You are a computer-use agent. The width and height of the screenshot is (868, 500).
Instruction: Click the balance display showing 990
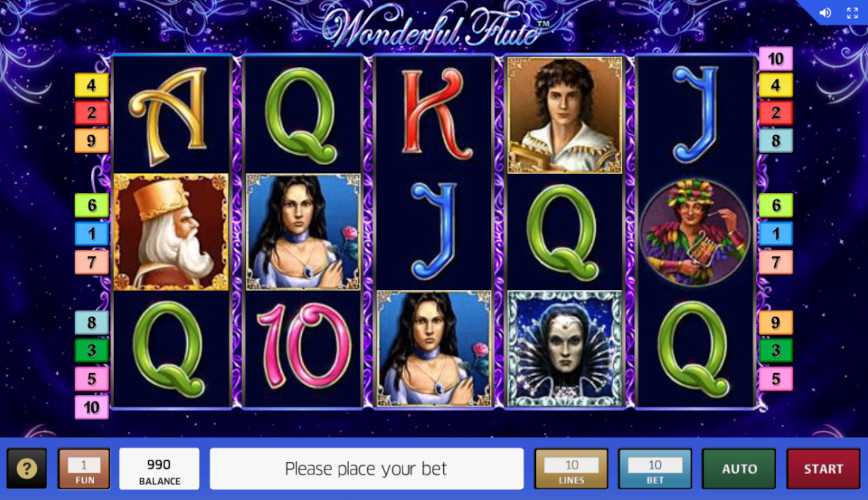click(159, 468)
